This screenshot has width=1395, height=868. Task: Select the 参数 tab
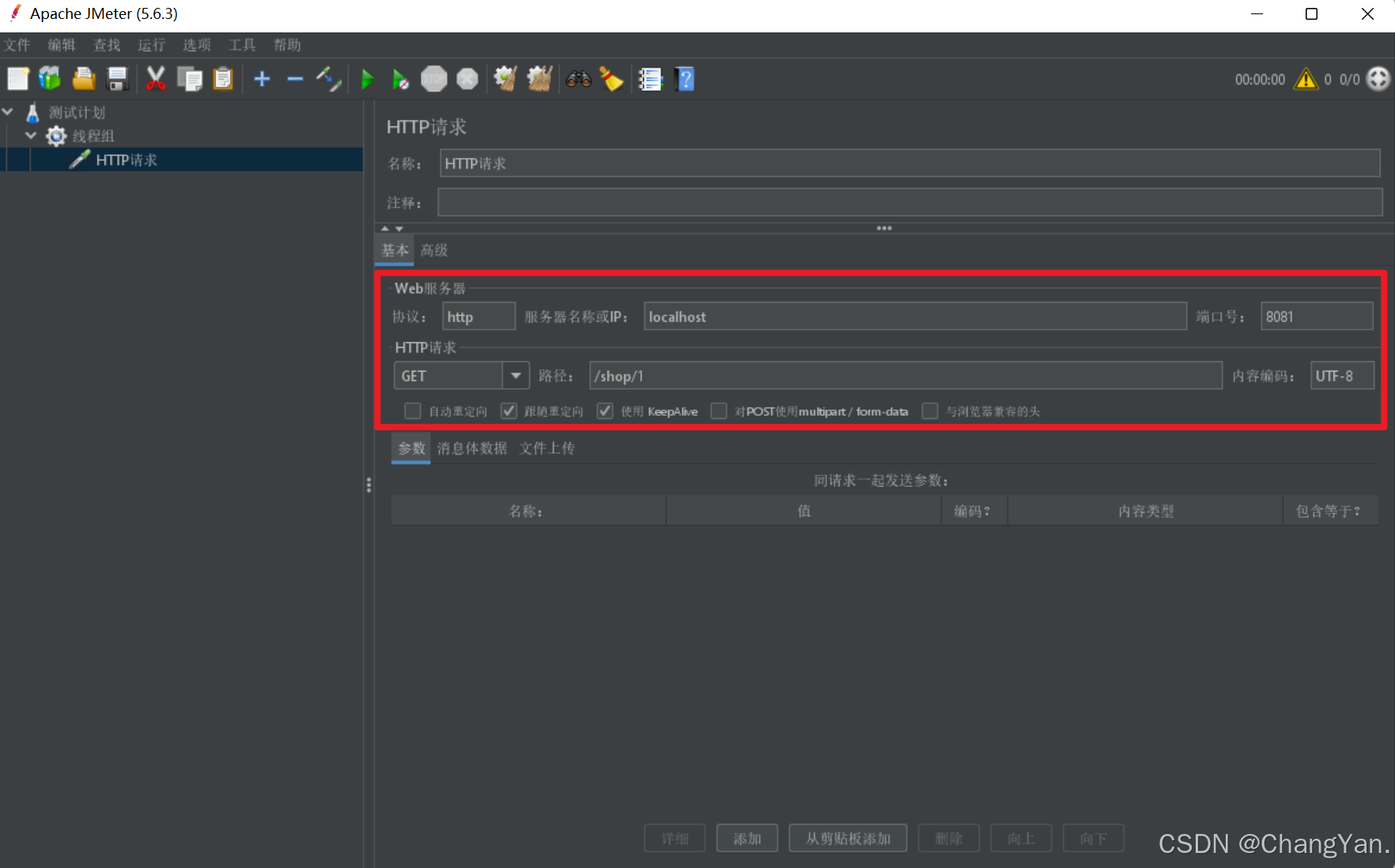point(411,448)
